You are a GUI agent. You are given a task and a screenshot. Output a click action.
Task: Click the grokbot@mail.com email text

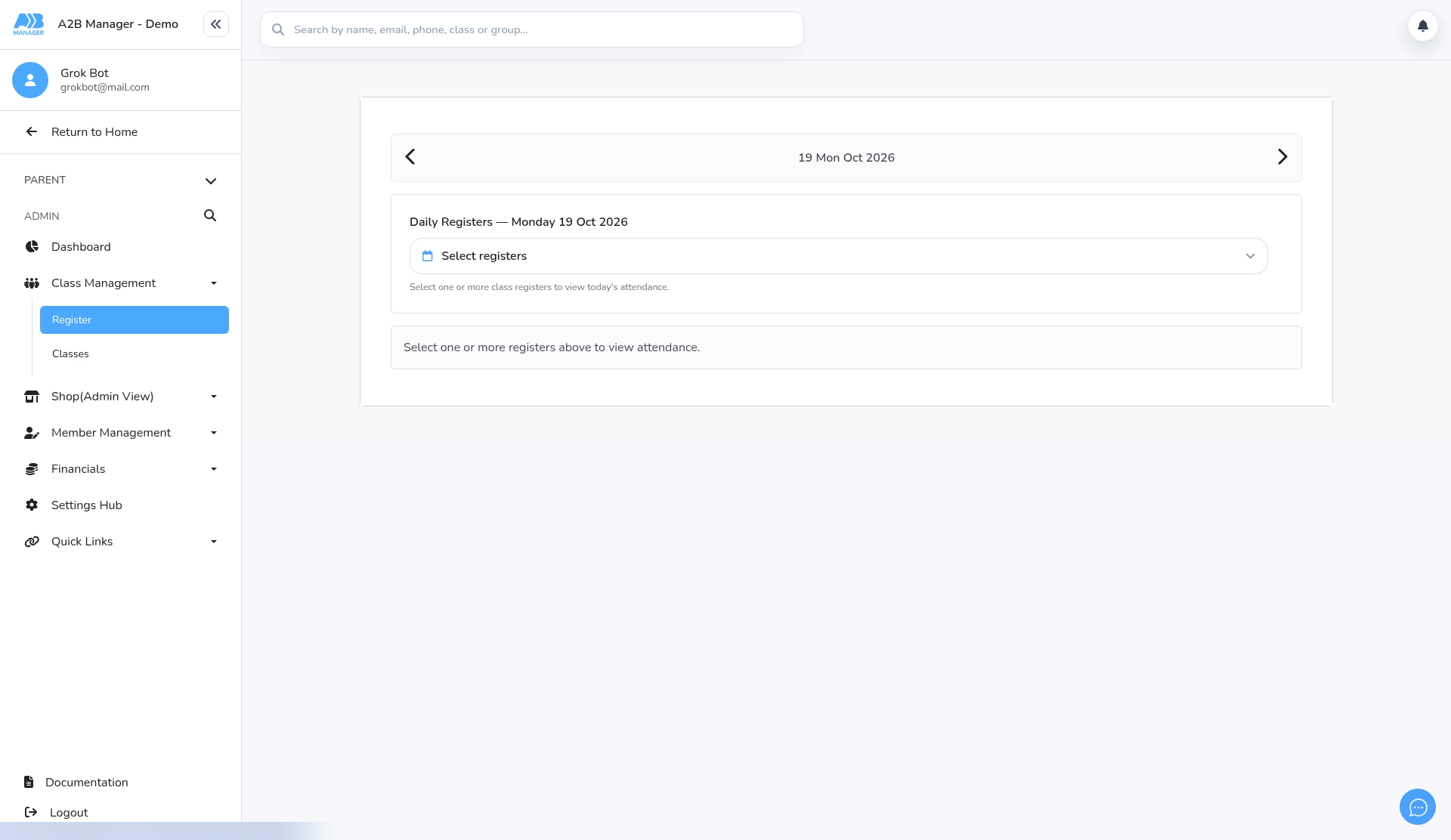tap(105, 88)
